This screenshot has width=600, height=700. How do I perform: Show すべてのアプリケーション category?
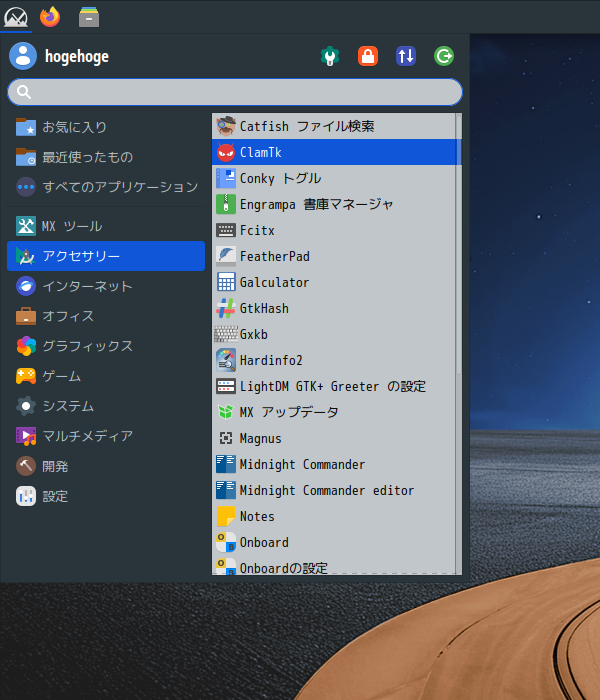(106, 187)
